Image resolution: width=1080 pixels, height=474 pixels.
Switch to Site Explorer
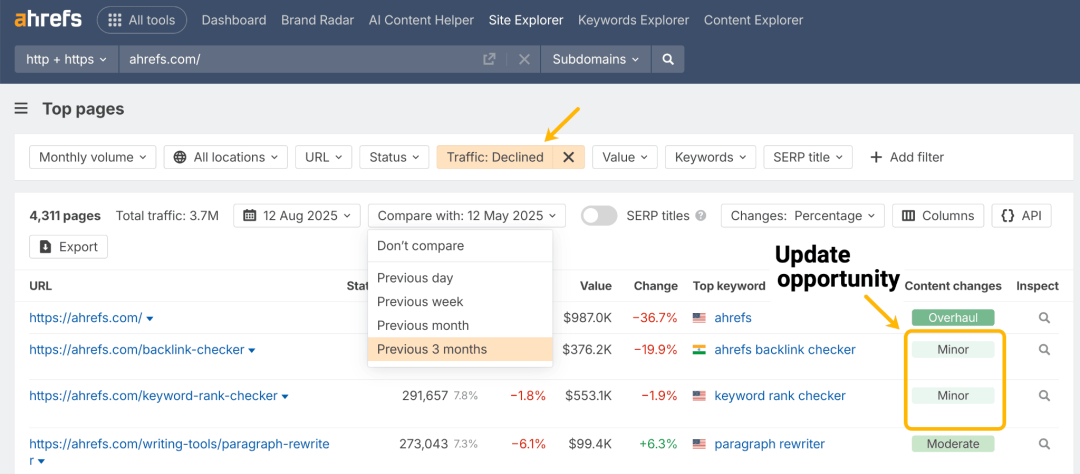coord(526,20)
